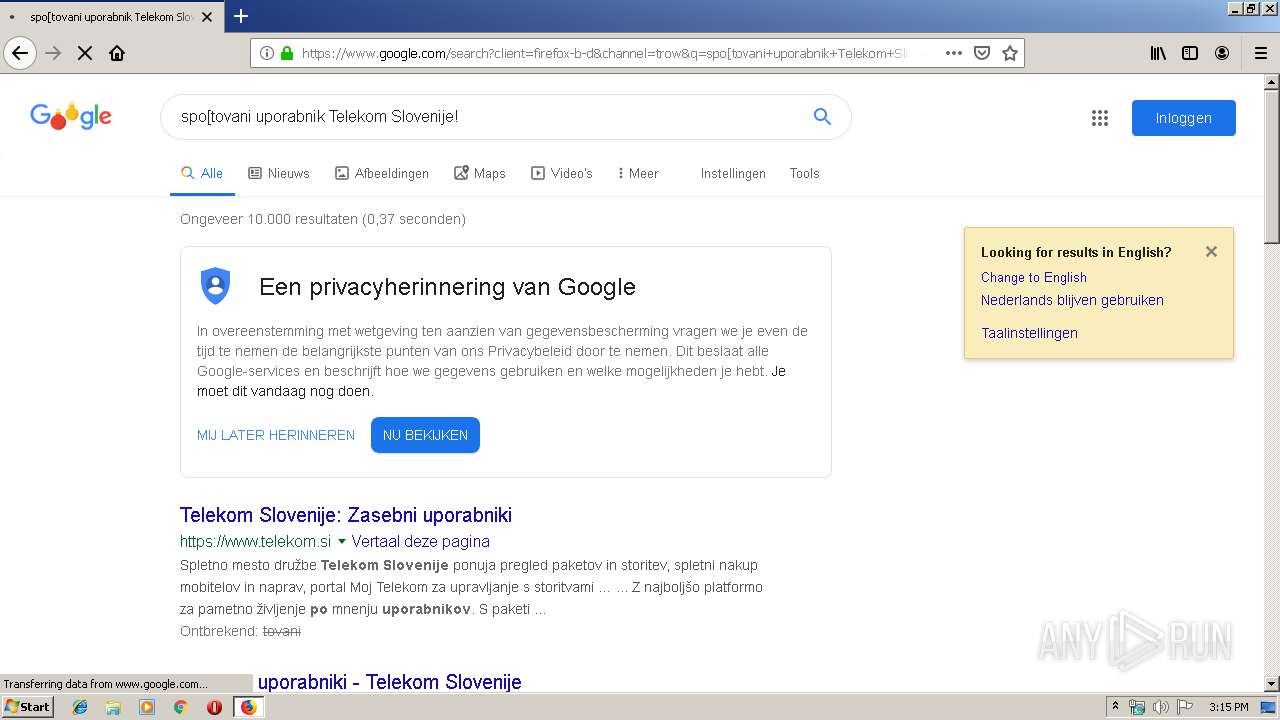Open the search Tools options
1280x720 pixels.
click(x=804, y=173)
